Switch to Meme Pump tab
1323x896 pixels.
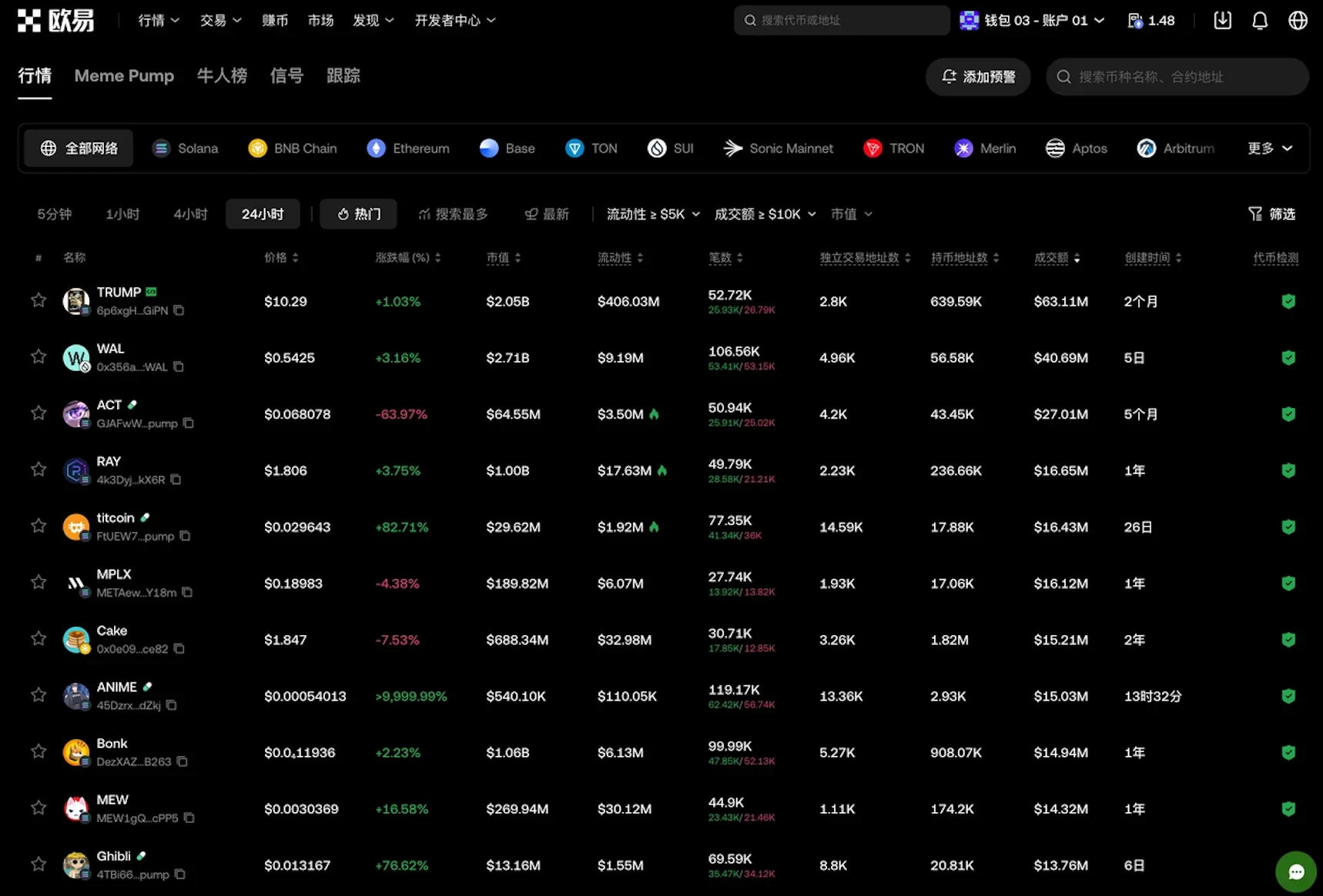click(x=124, y=76)
